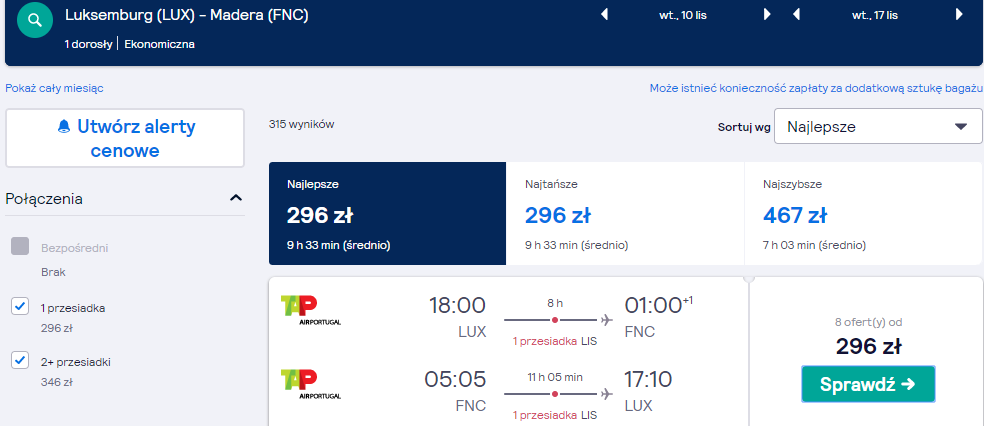Click the outbound flight airplane icon
Image resolution: width=984 pixels, height=426 pixels.
click(606, 320)
